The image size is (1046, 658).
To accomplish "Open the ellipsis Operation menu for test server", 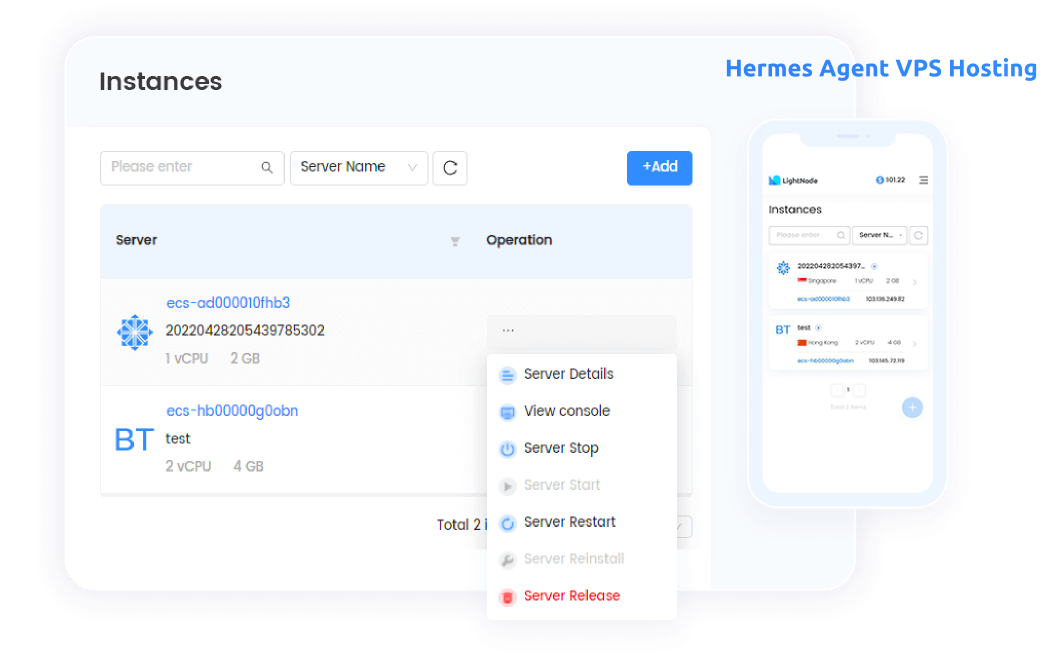I will (x=507, y=330).
